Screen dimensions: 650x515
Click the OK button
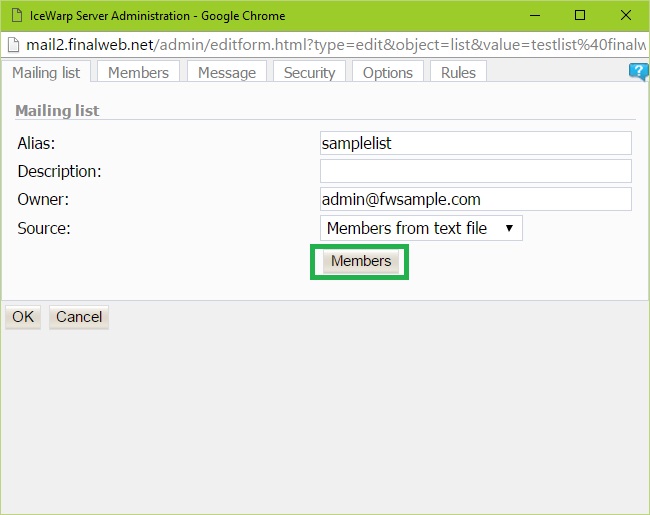23,317
